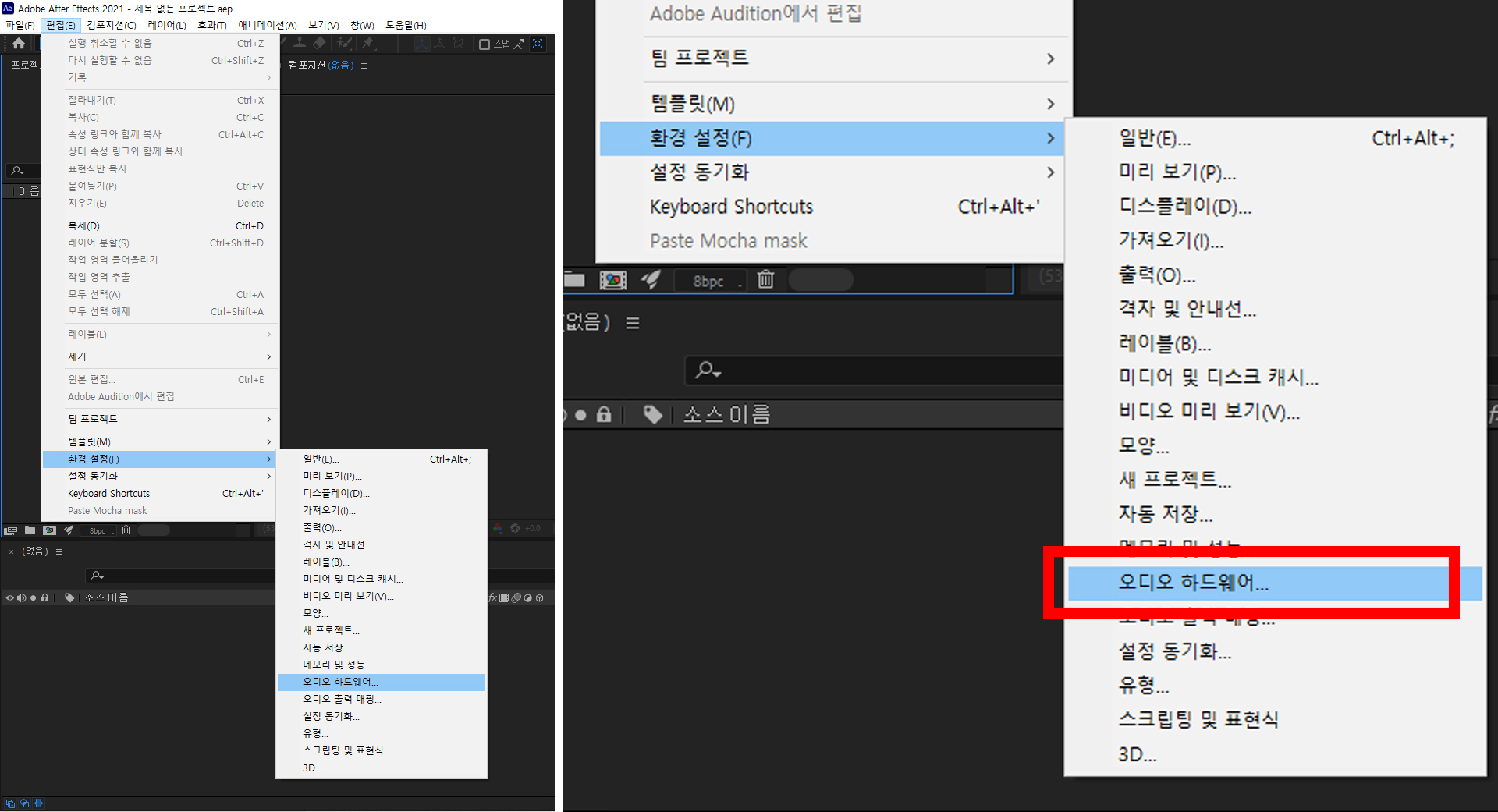Open project search magnifier above 이름 column
Image resolution: width=1498 pixels, height=812 pixels.
click(x=17, y=170)
